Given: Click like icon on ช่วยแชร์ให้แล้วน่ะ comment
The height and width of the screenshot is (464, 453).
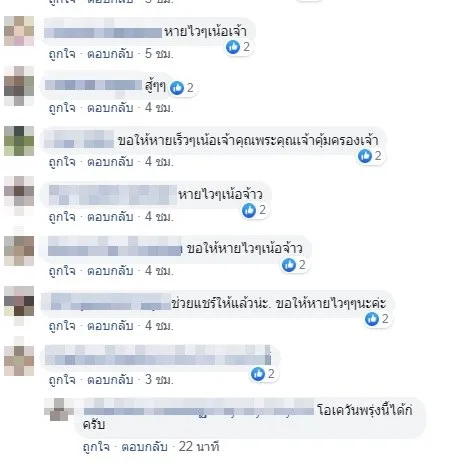Looking at the screenshot, I should pyautogui.click(x=372, y=319).
